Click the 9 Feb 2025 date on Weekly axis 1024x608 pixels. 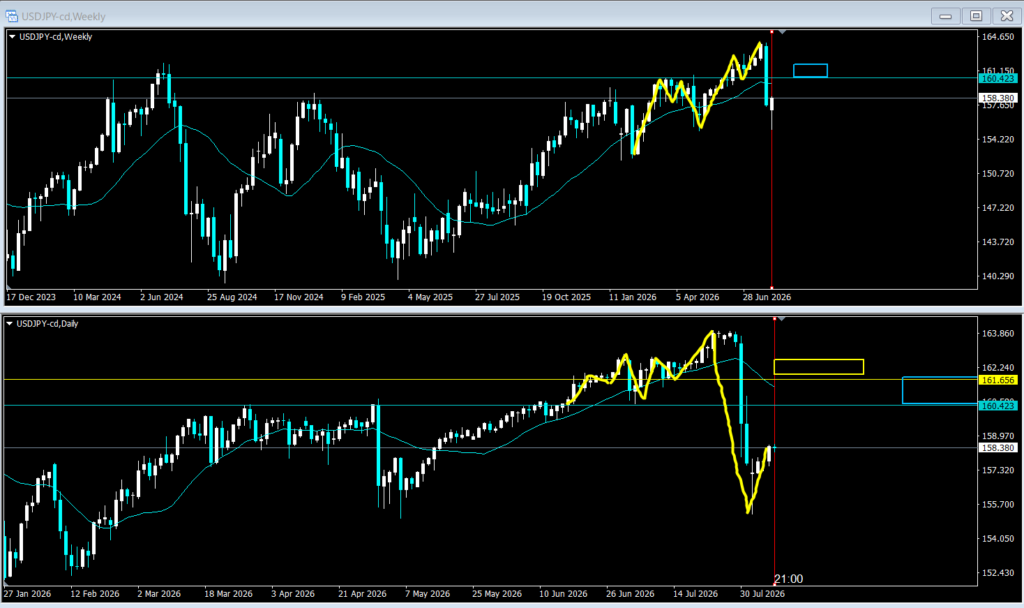pyautogui.click(x=363, y=297)
